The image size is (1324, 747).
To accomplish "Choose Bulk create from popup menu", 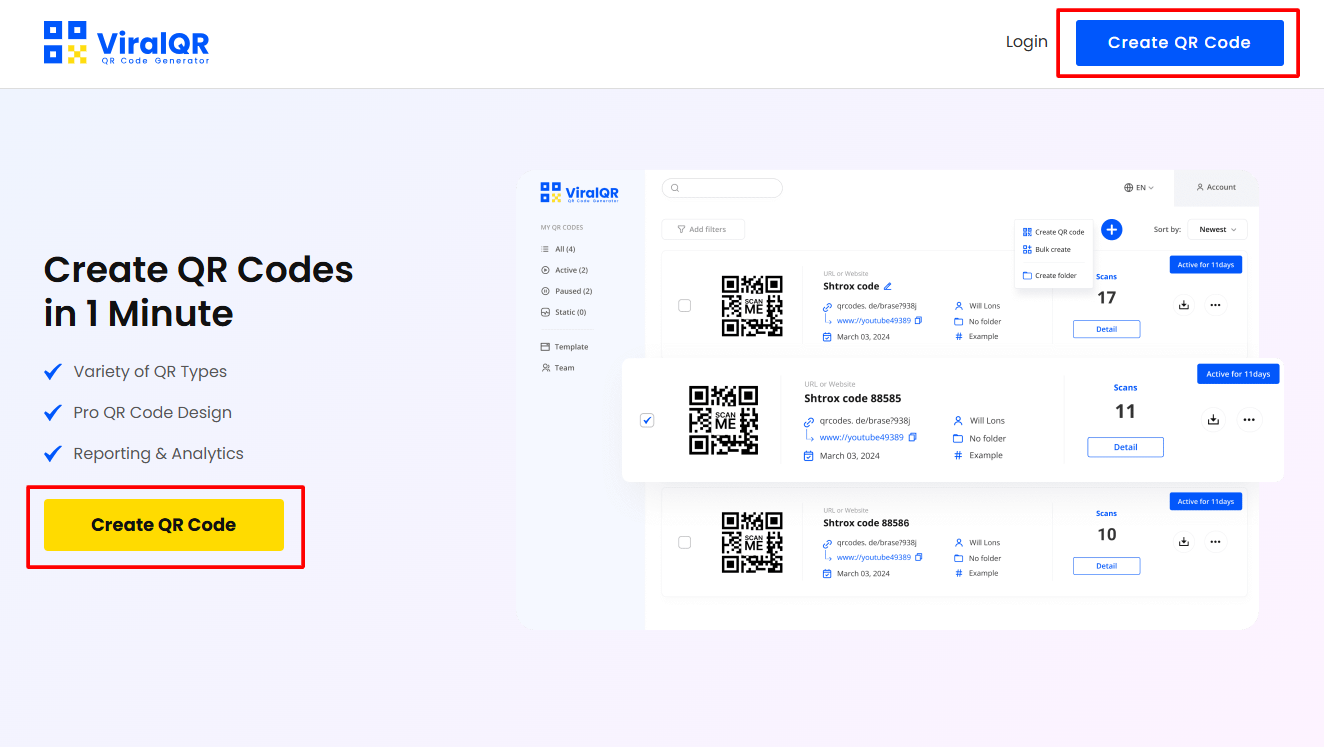I will tap(1046, 249).
